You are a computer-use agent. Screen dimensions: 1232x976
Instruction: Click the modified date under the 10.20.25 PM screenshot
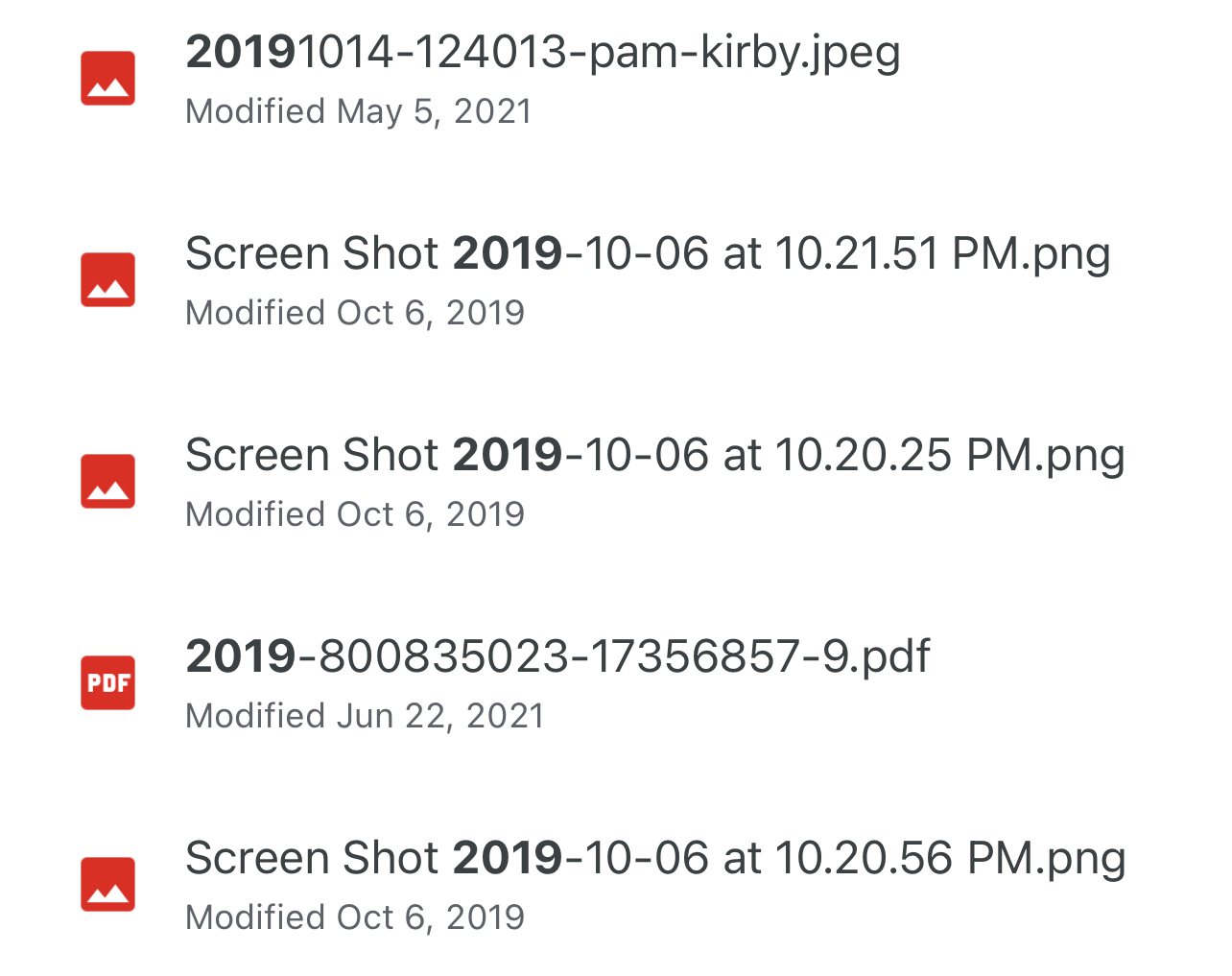(355, 515)
